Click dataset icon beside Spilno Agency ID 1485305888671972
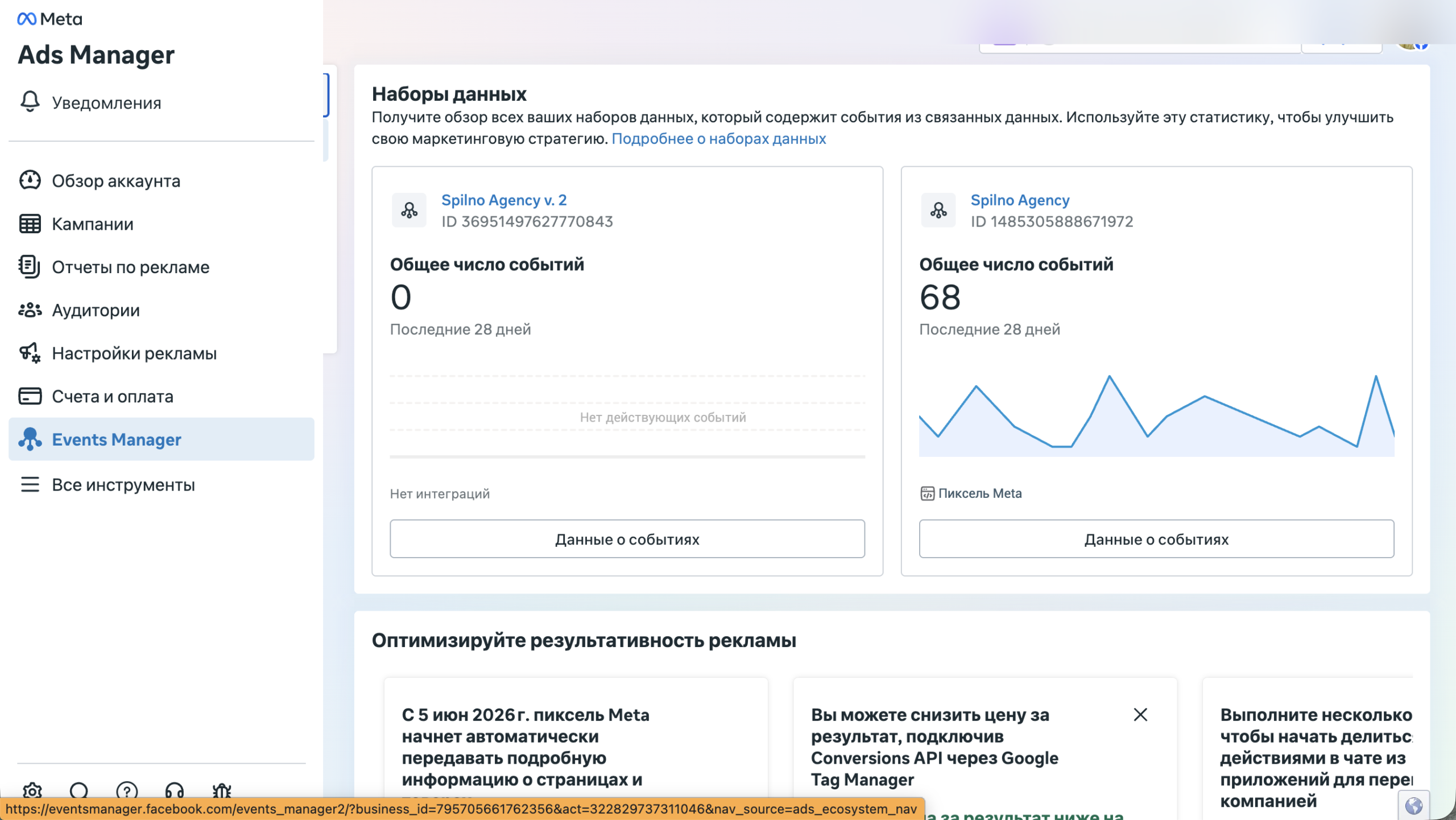 [938, 211]
